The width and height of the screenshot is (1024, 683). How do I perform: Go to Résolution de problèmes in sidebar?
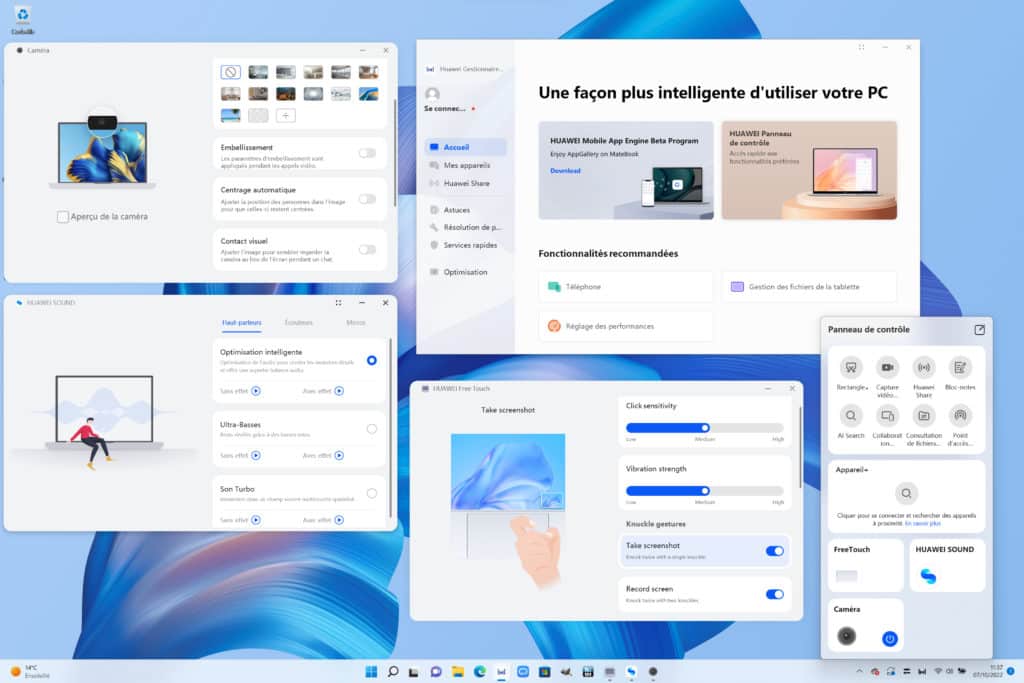coord(466,227)
